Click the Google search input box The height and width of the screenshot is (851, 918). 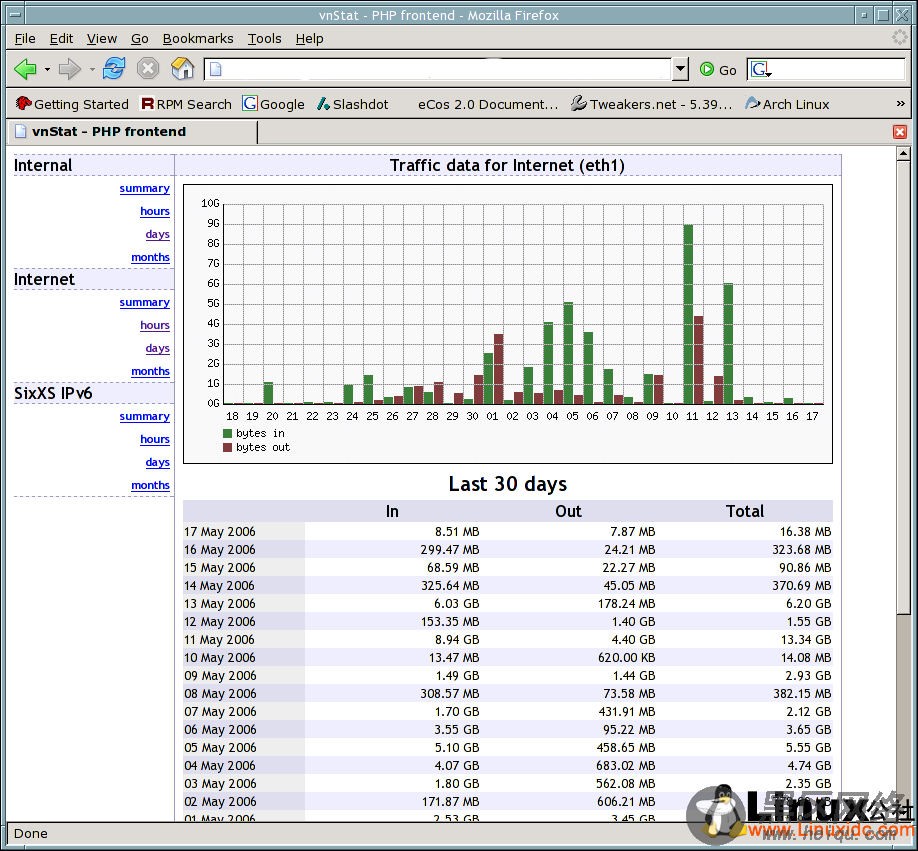pyautogui.click(x=838, y=69)
